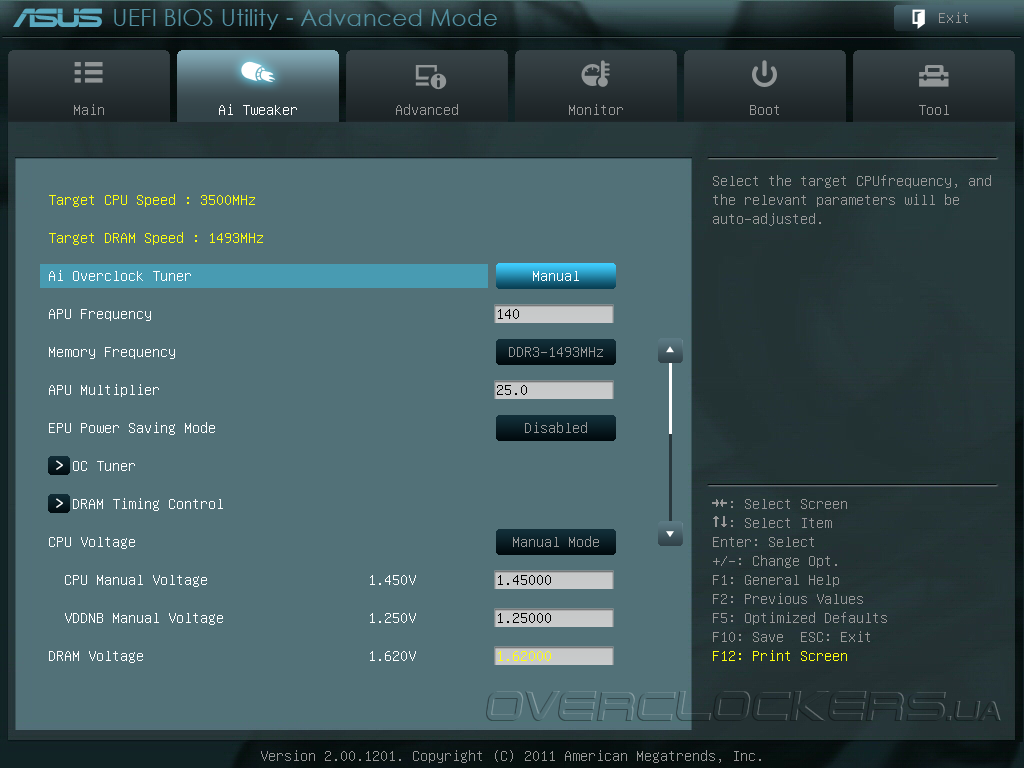The image size is (1024, 768).
Task: Click the APU Frequency label
Action: coord(100,314)
